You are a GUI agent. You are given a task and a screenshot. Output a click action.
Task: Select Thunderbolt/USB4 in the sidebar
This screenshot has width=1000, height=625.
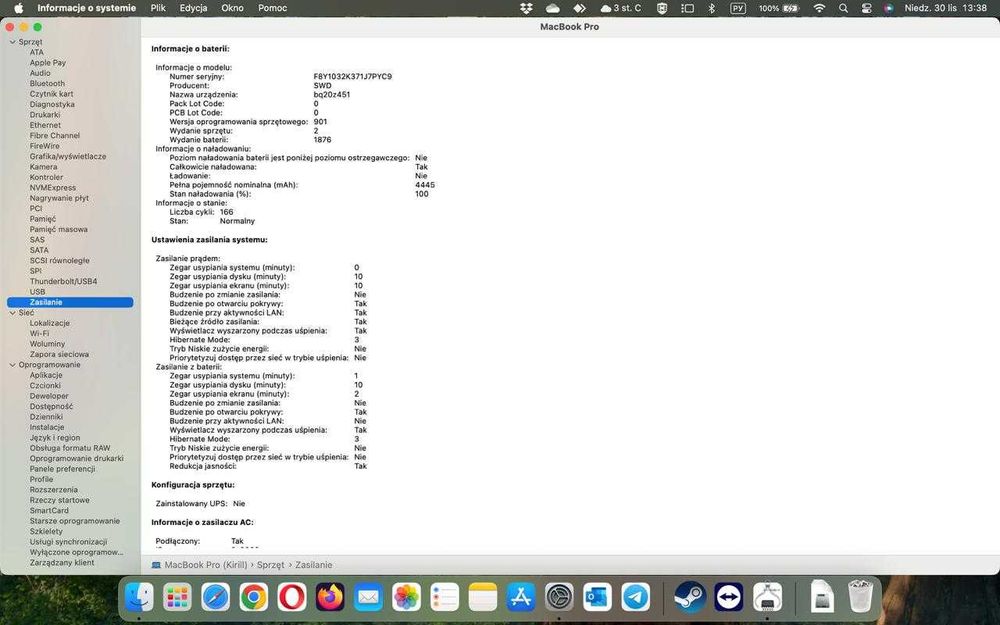click(63, 281)
